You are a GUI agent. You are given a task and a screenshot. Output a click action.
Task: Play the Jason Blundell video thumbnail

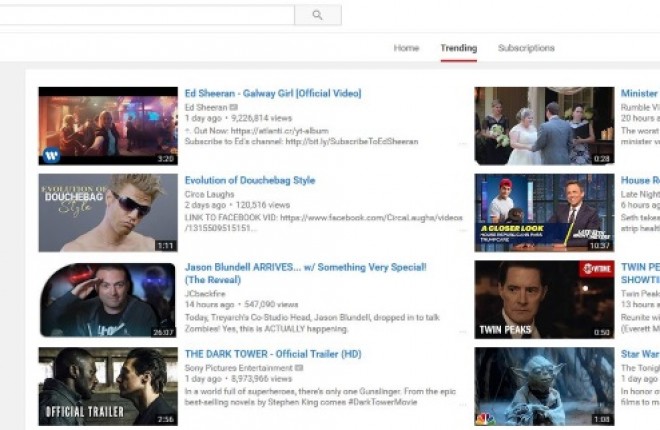[x=108, y=300]
